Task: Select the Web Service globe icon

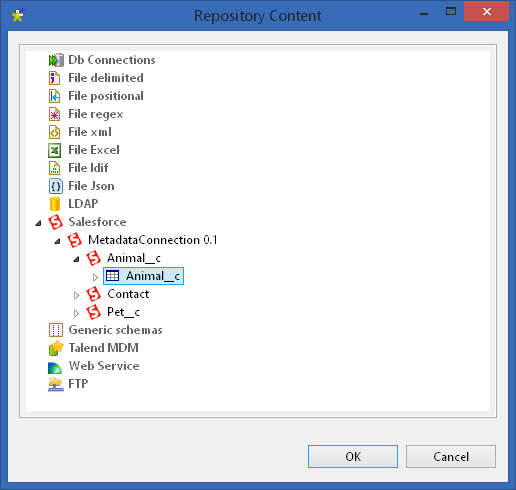Action: 55,367
